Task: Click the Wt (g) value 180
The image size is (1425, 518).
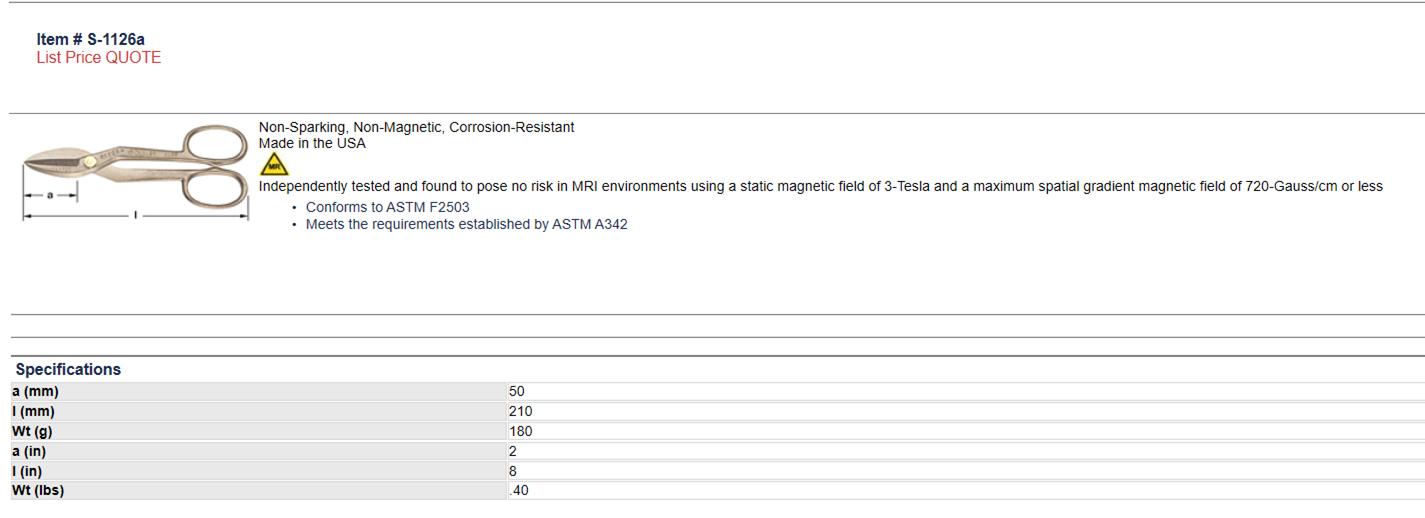Action: 520,431
